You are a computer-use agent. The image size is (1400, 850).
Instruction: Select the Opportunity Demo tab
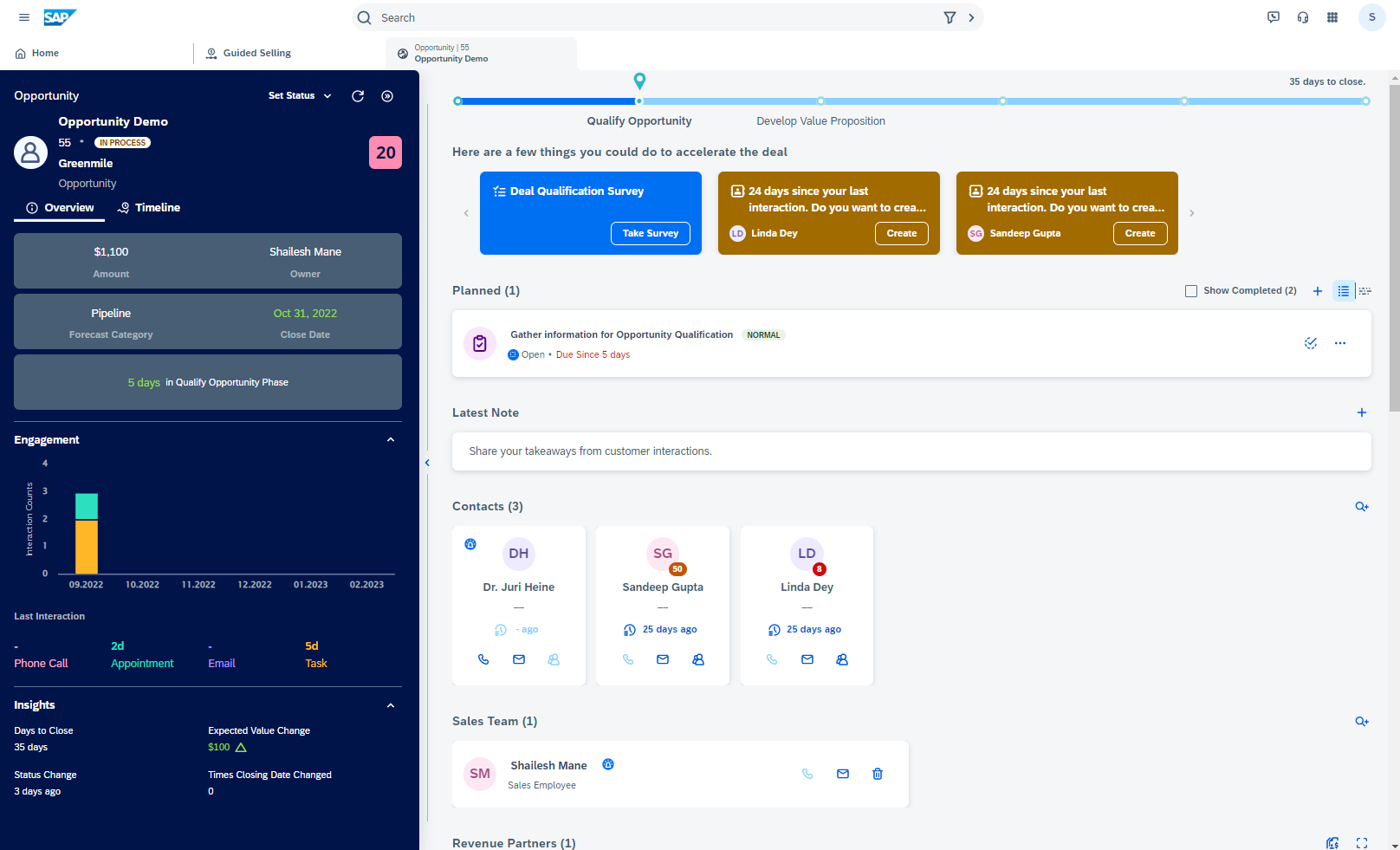[481, 54]
